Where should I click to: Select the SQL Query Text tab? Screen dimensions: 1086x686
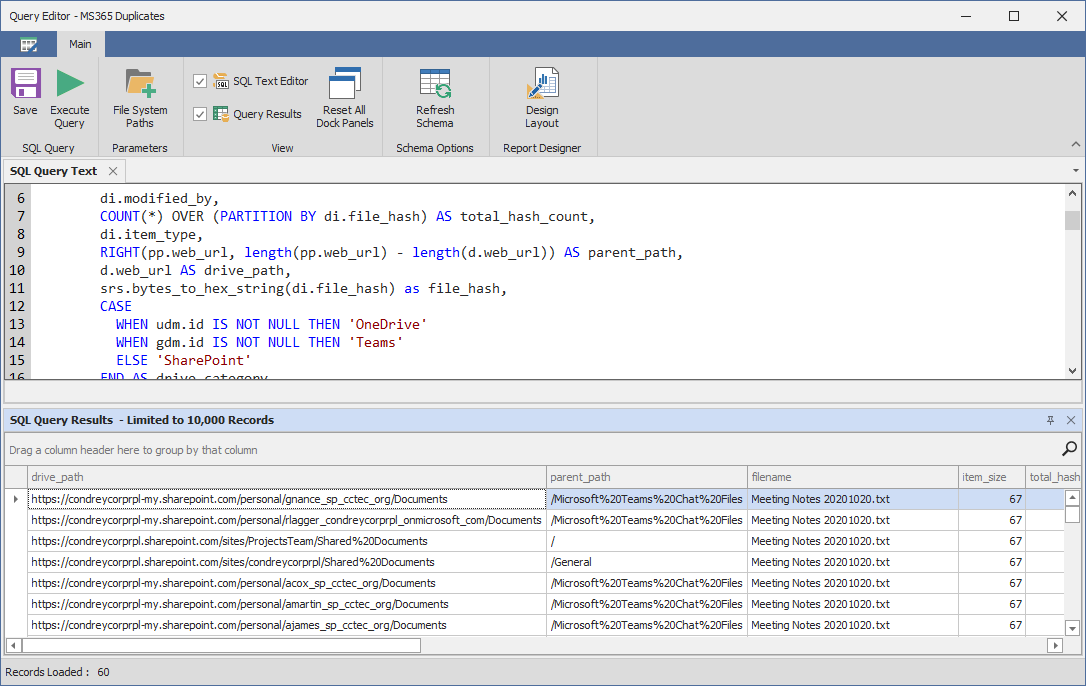click(53, 170)
